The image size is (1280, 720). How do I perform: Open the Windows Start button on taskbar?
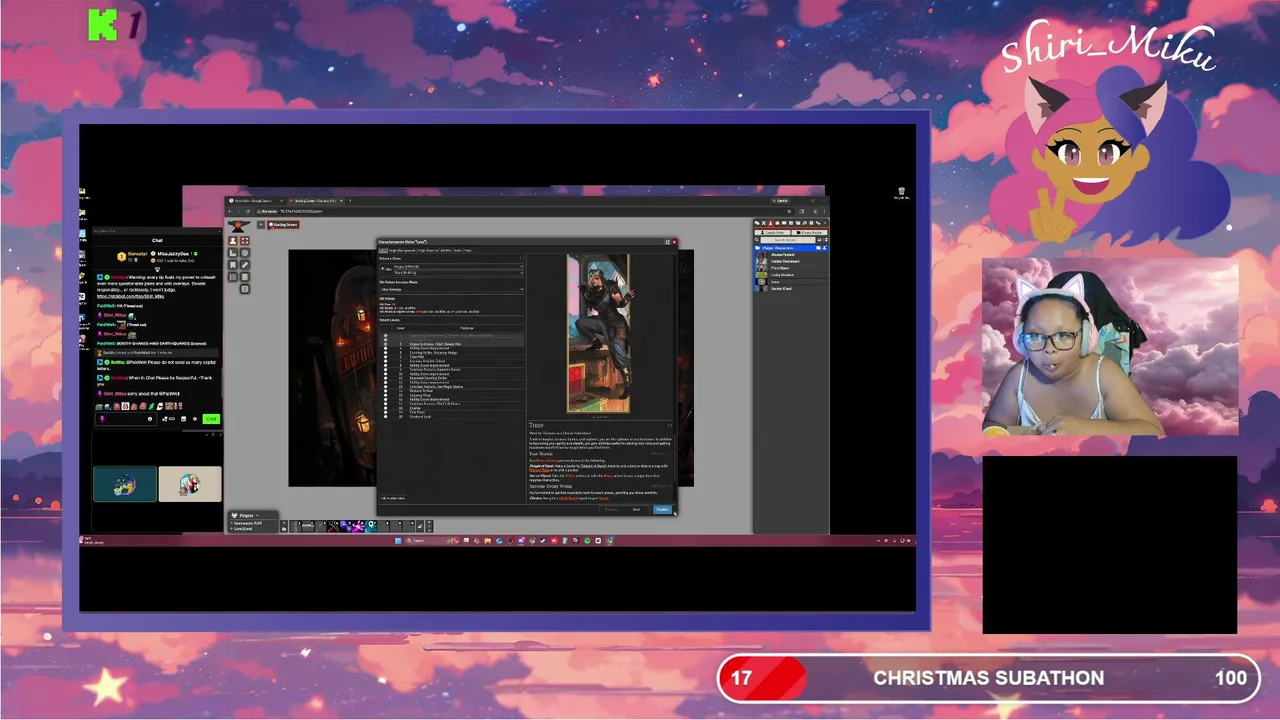coord(398,541)
